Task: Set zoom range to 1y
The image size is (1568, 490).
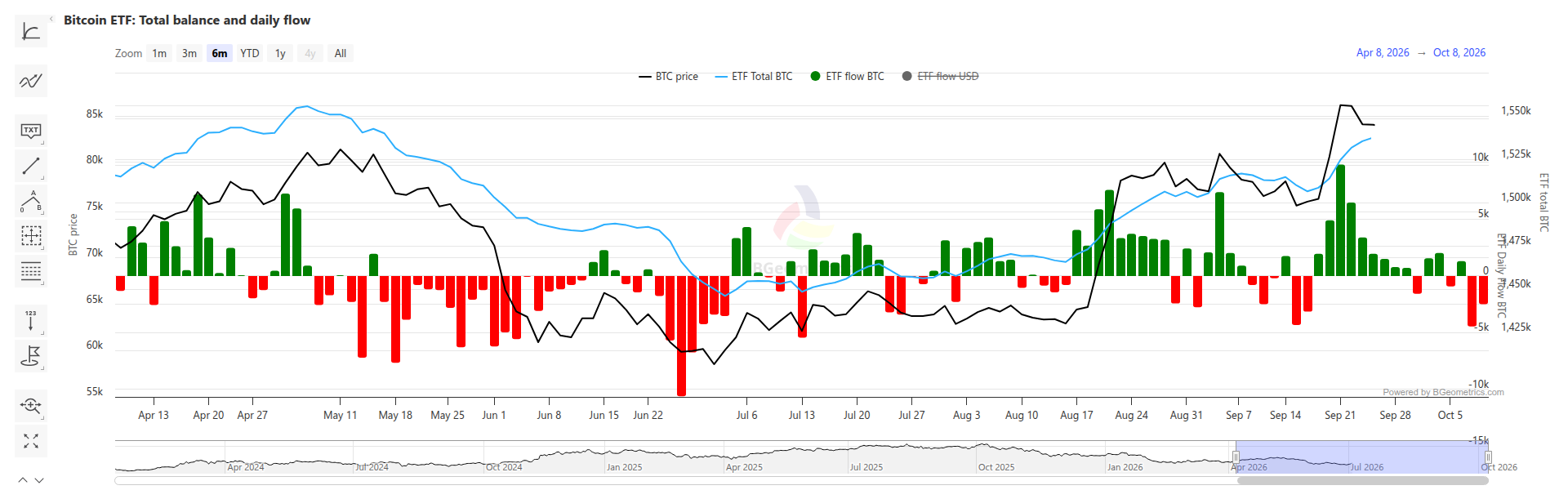Action: 280,53
